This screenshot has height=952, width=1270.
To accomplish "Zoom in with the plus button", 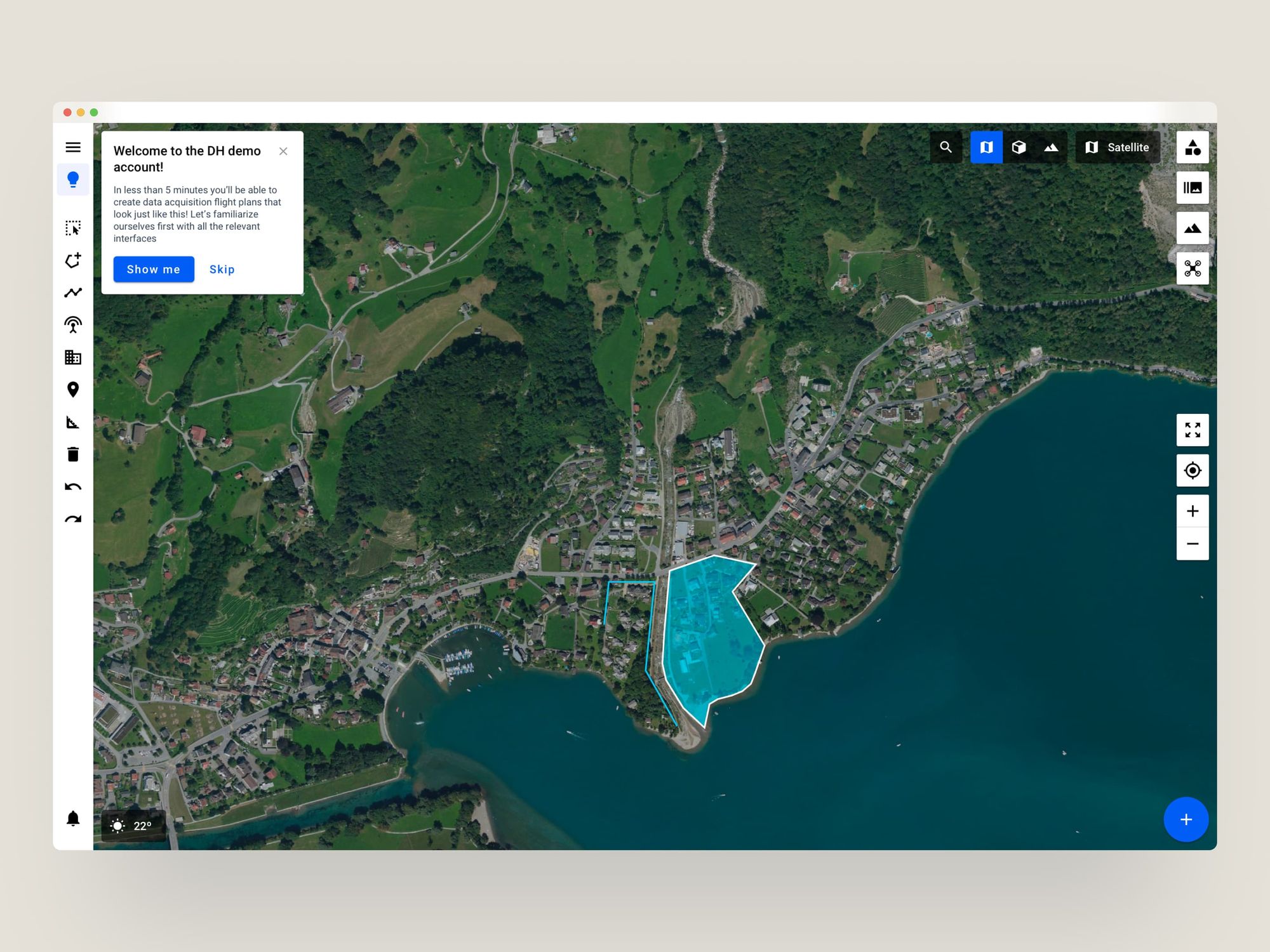I will [x=1192, y=511].
